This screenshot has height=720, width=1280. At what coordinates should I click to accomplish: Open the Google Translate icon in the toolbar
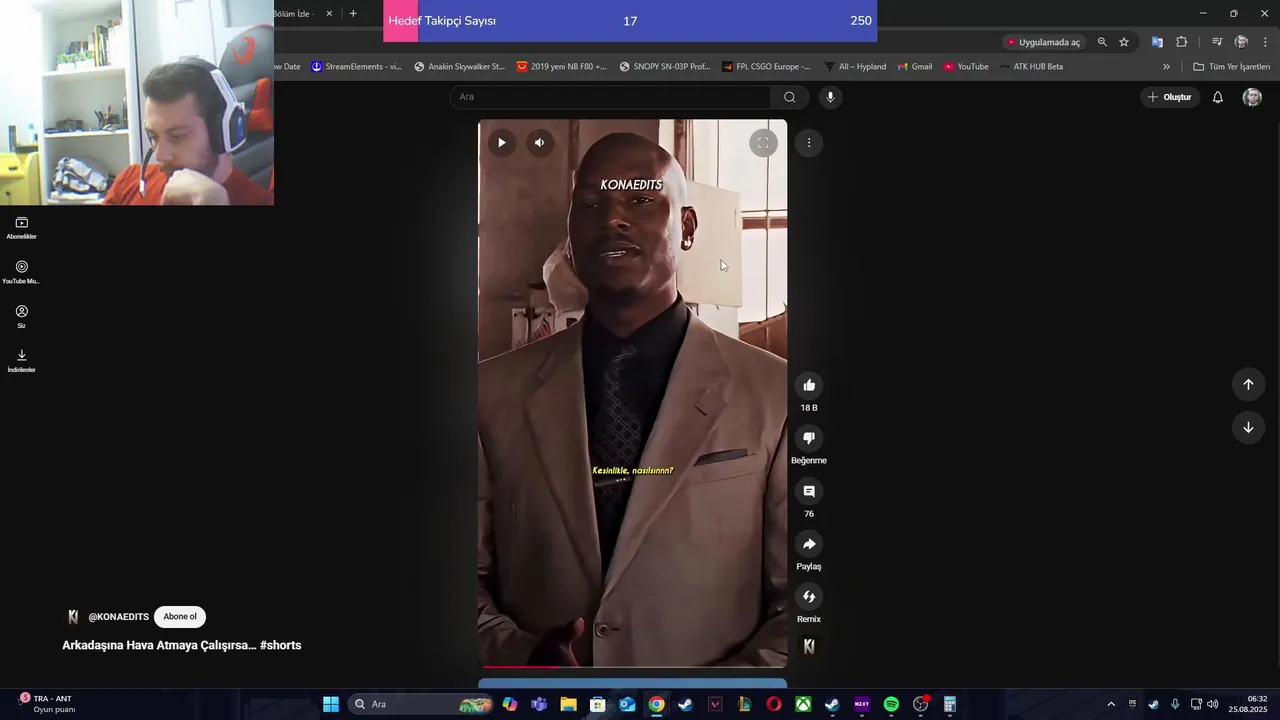click(x=1157, y=42)
